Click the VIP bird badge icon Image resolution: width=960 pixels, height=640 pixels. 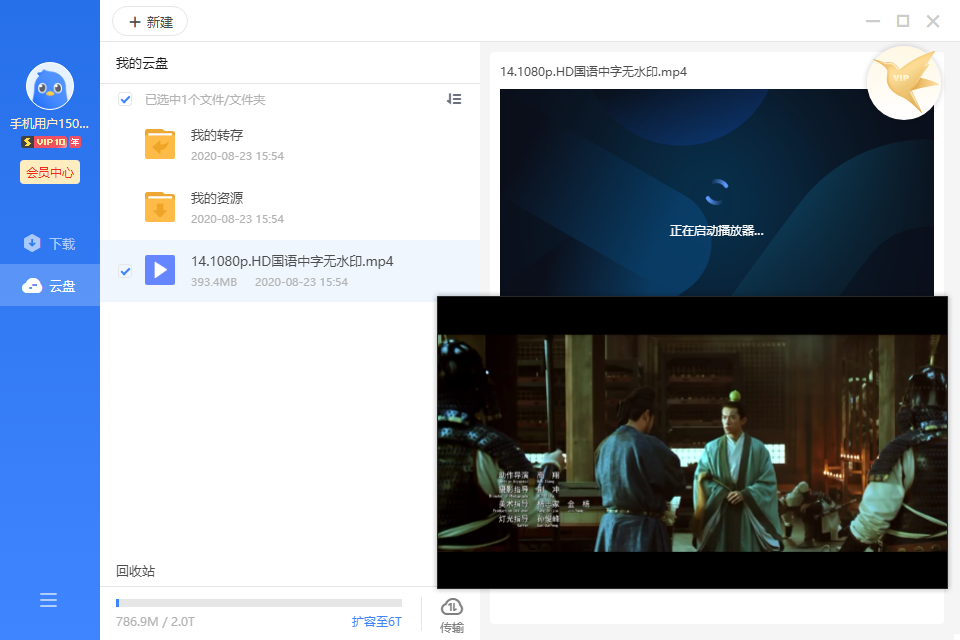coord(904,83)
